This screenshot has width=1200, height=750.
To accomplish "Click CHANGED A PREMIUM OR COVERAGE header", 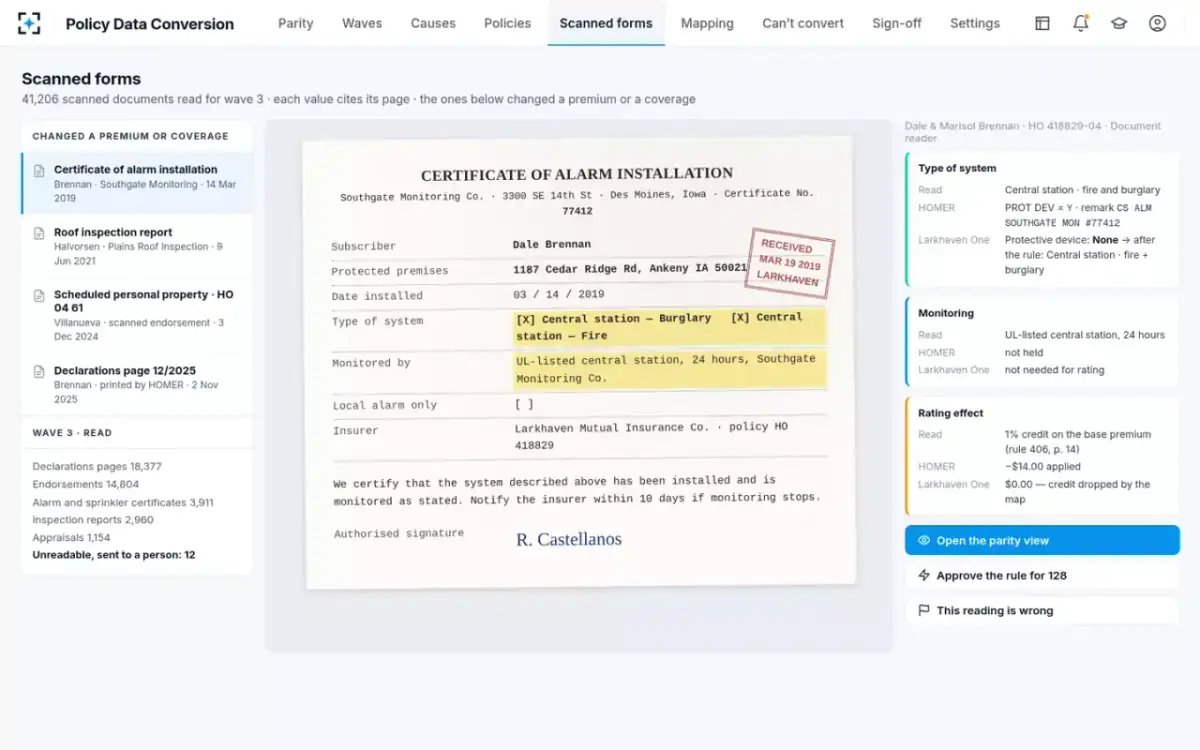I will coord(130,136).
